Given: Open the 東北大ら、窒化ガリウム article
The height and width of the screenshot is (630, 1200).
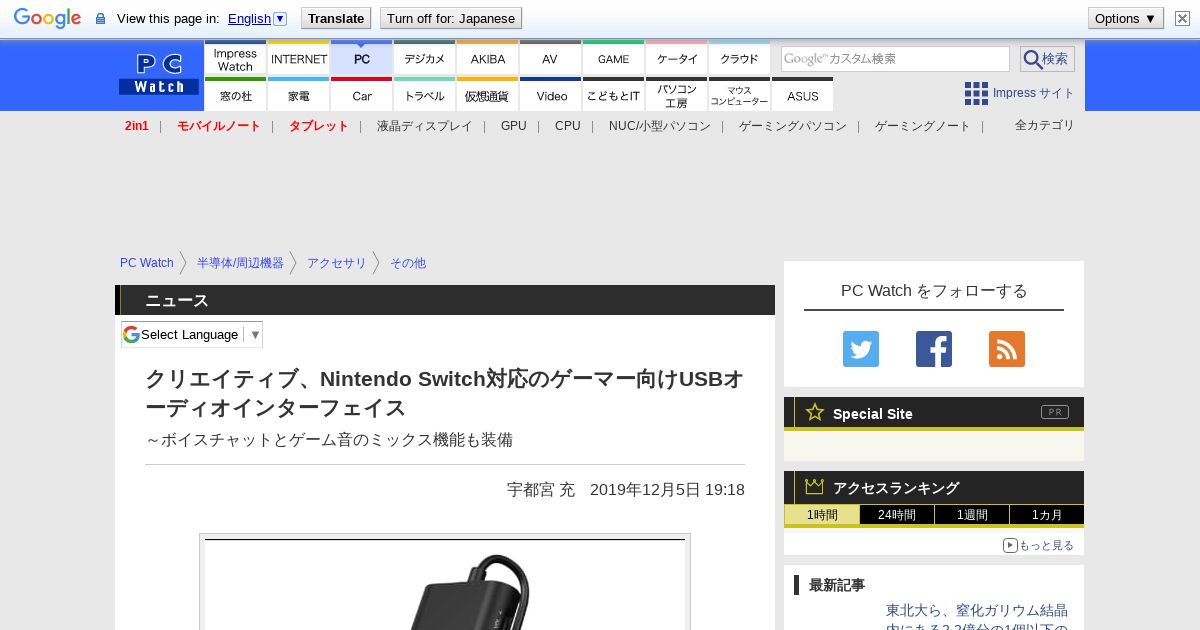Looking at the screenshot, I should [x=977, y=618].
